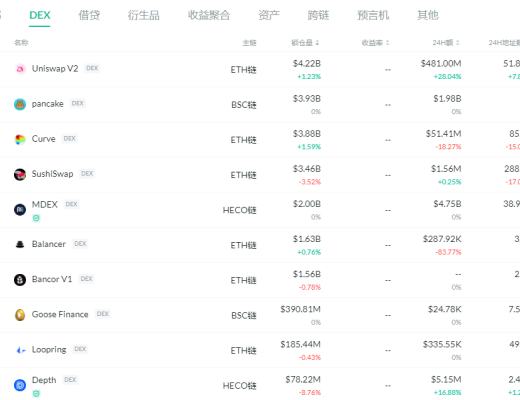This screenshot has height=400, width=520.
Task: Click DEX tag beside Curve
Action: click(x=70, y=138)
